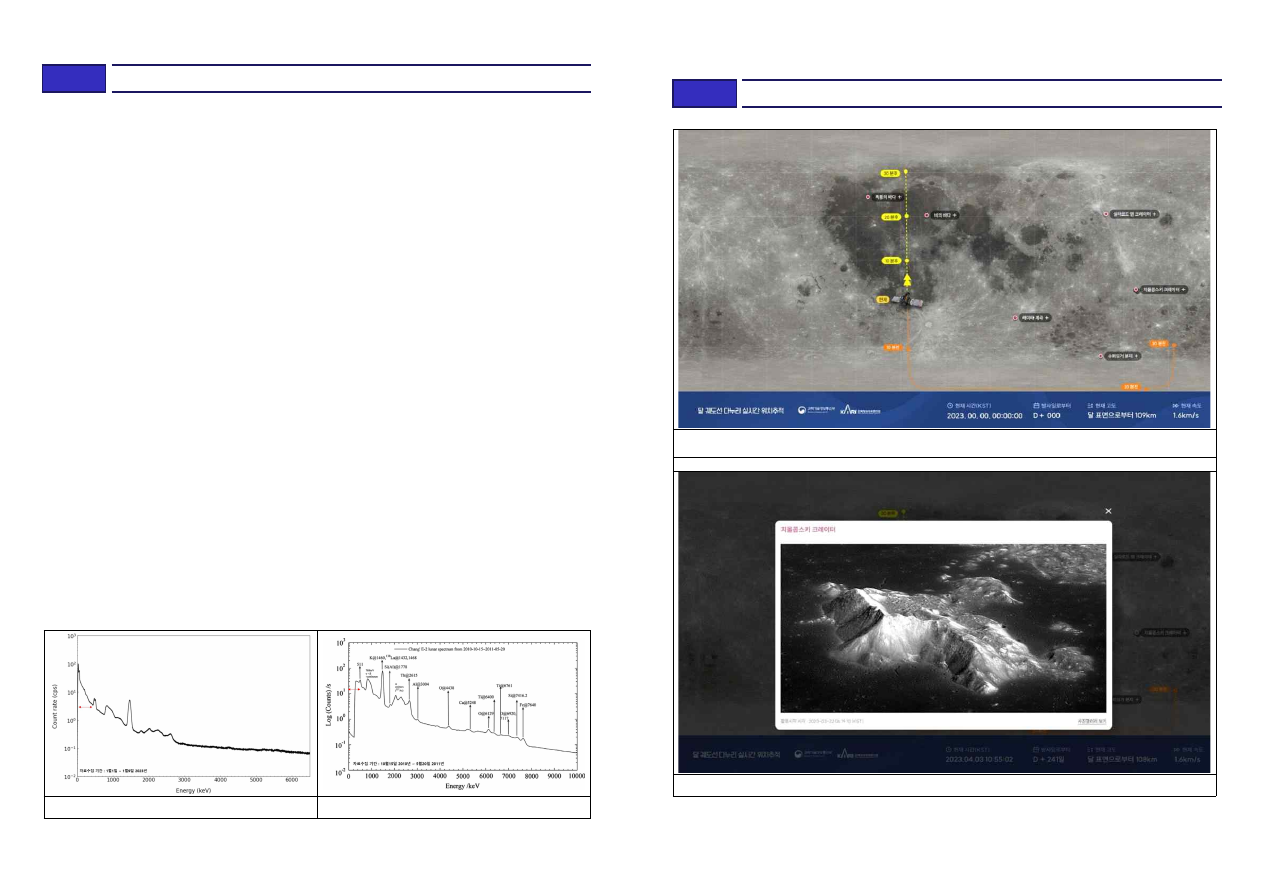Expand the 비의 바다 landmark label on the top map

click(947, 215)
